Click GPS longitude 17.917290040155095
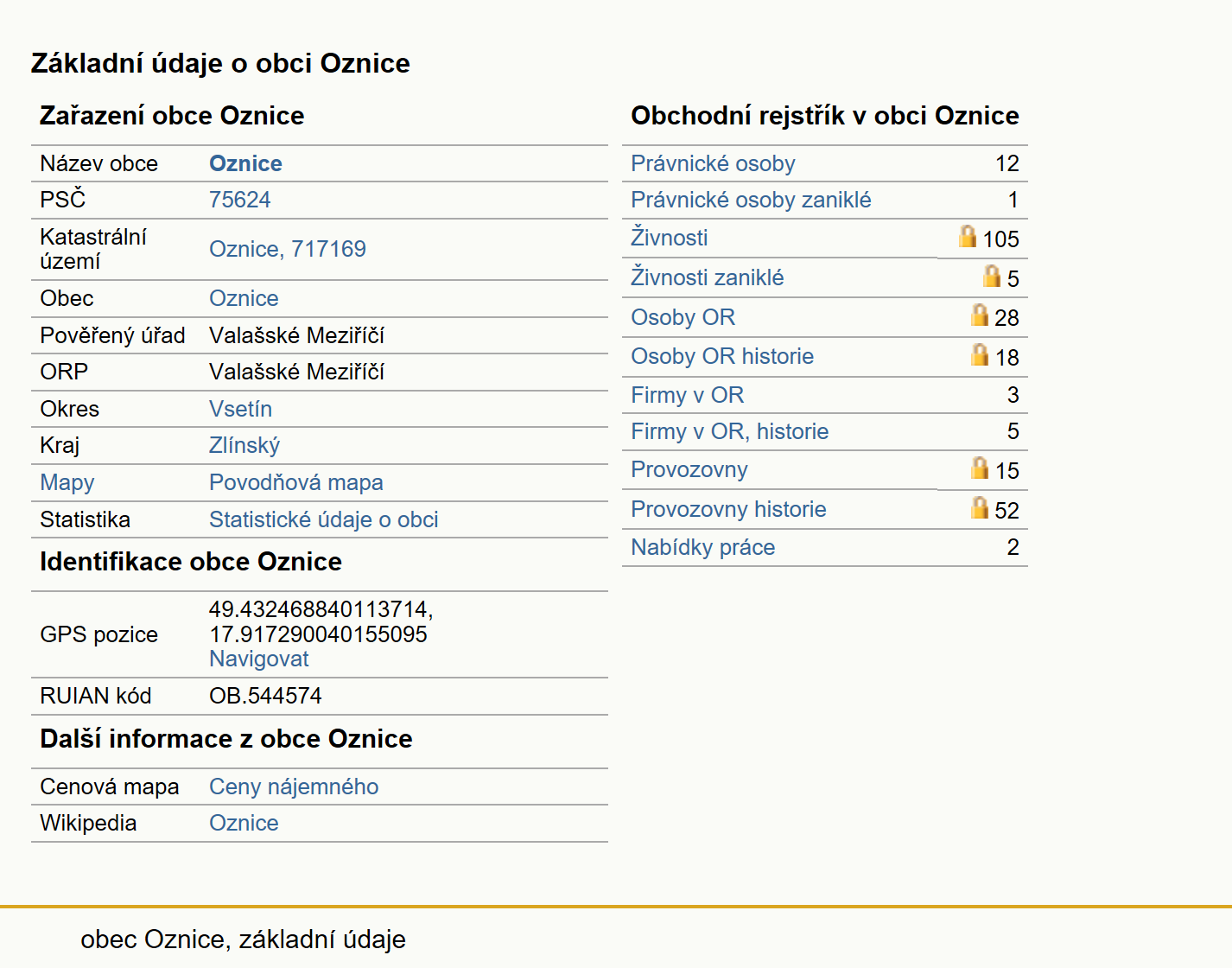 pyautogui.click(x=318, y=634)
